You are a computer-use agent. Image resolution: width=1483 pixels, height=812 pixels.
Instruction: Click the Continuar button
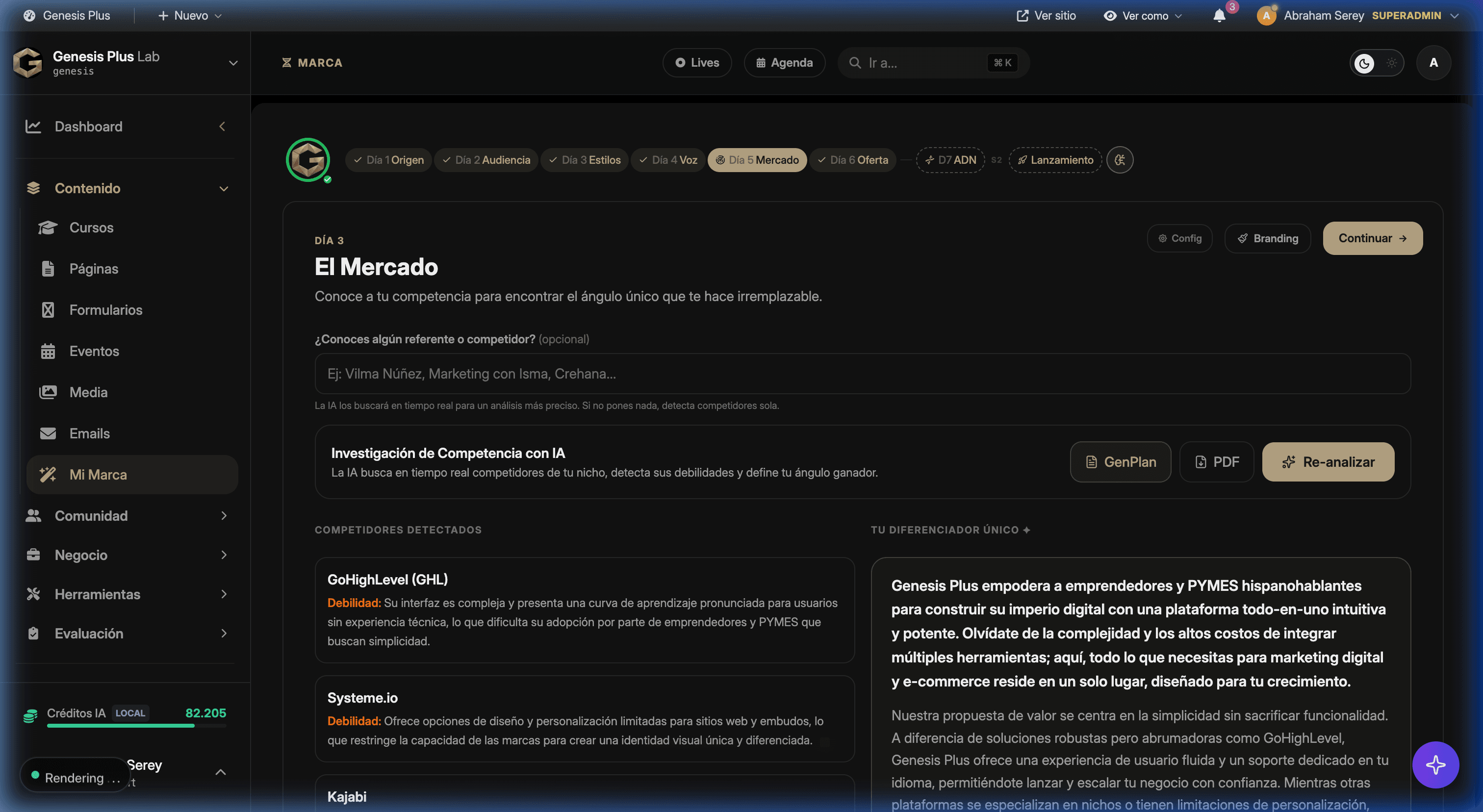click(x=1373, y=238)
